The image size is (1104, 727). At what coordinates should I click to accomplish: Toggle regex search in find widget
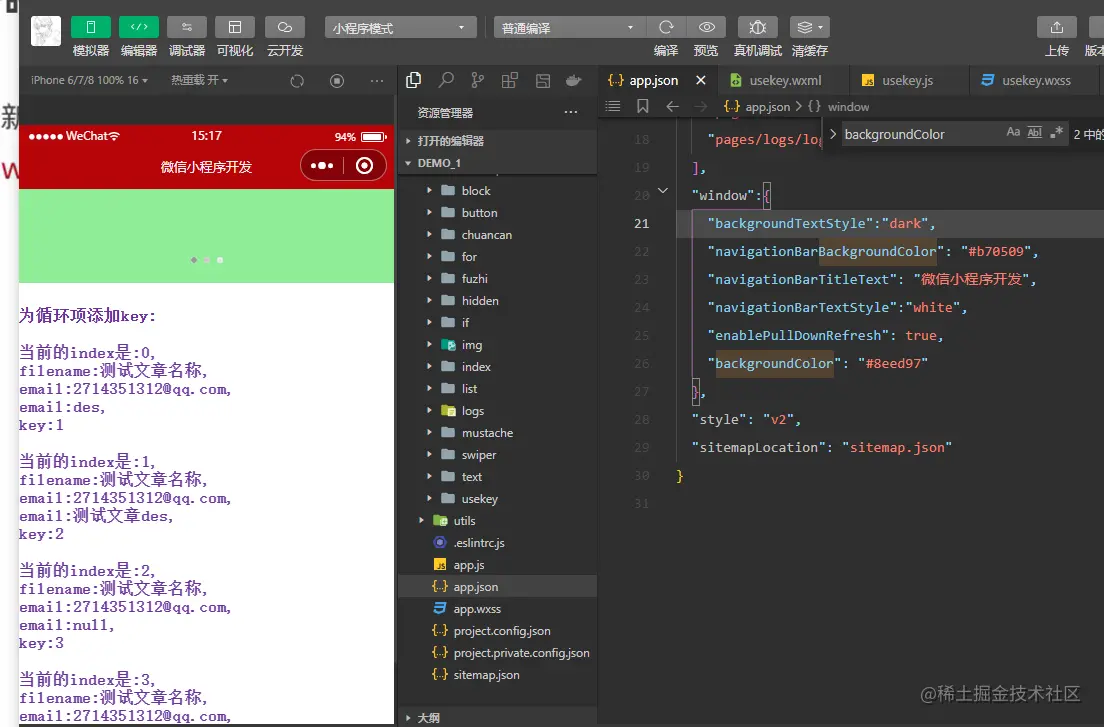(1056, 132)
